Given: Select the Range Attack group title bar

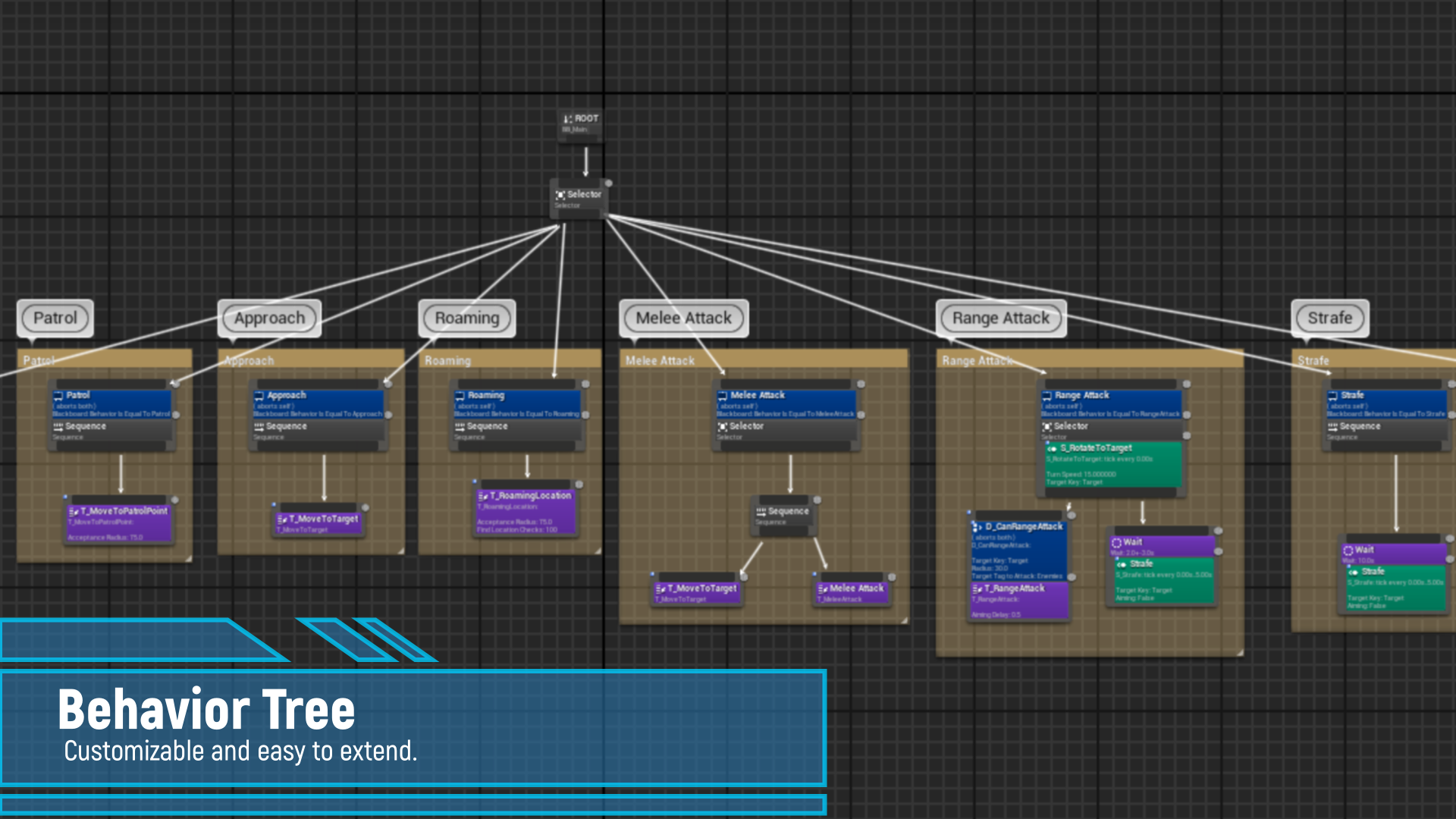Looking at the screenshot, I should tap(978, 360).
